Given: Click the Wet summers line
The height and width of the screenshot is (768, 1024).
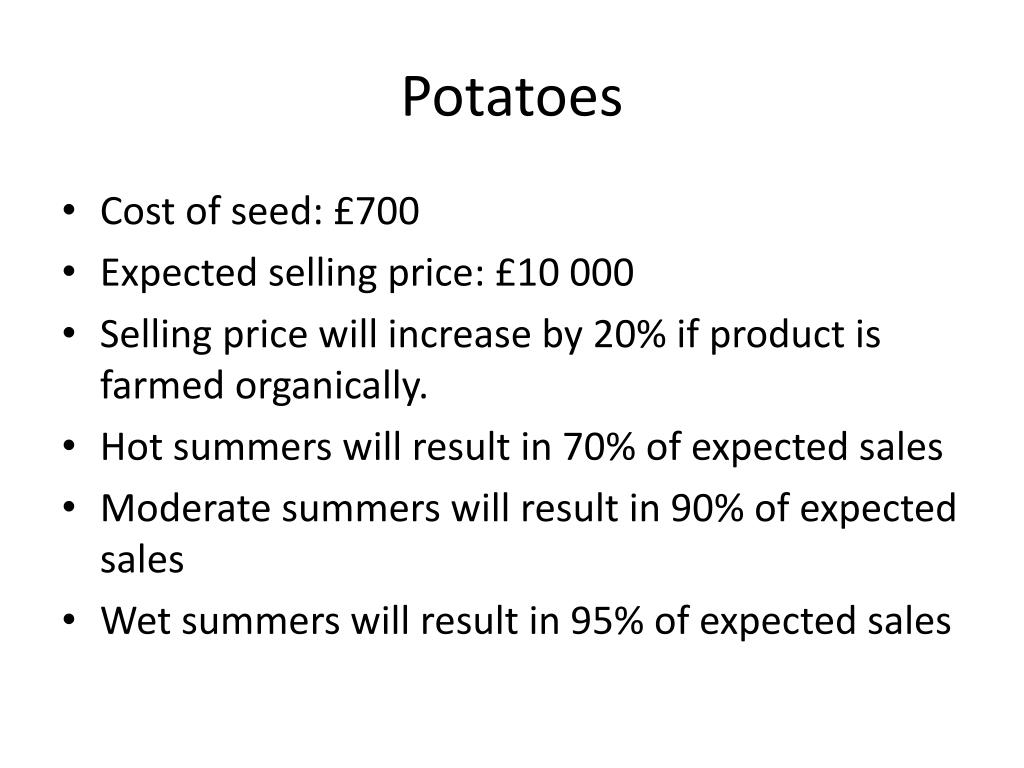Looking at the screenshot, I should click(525, 620).
